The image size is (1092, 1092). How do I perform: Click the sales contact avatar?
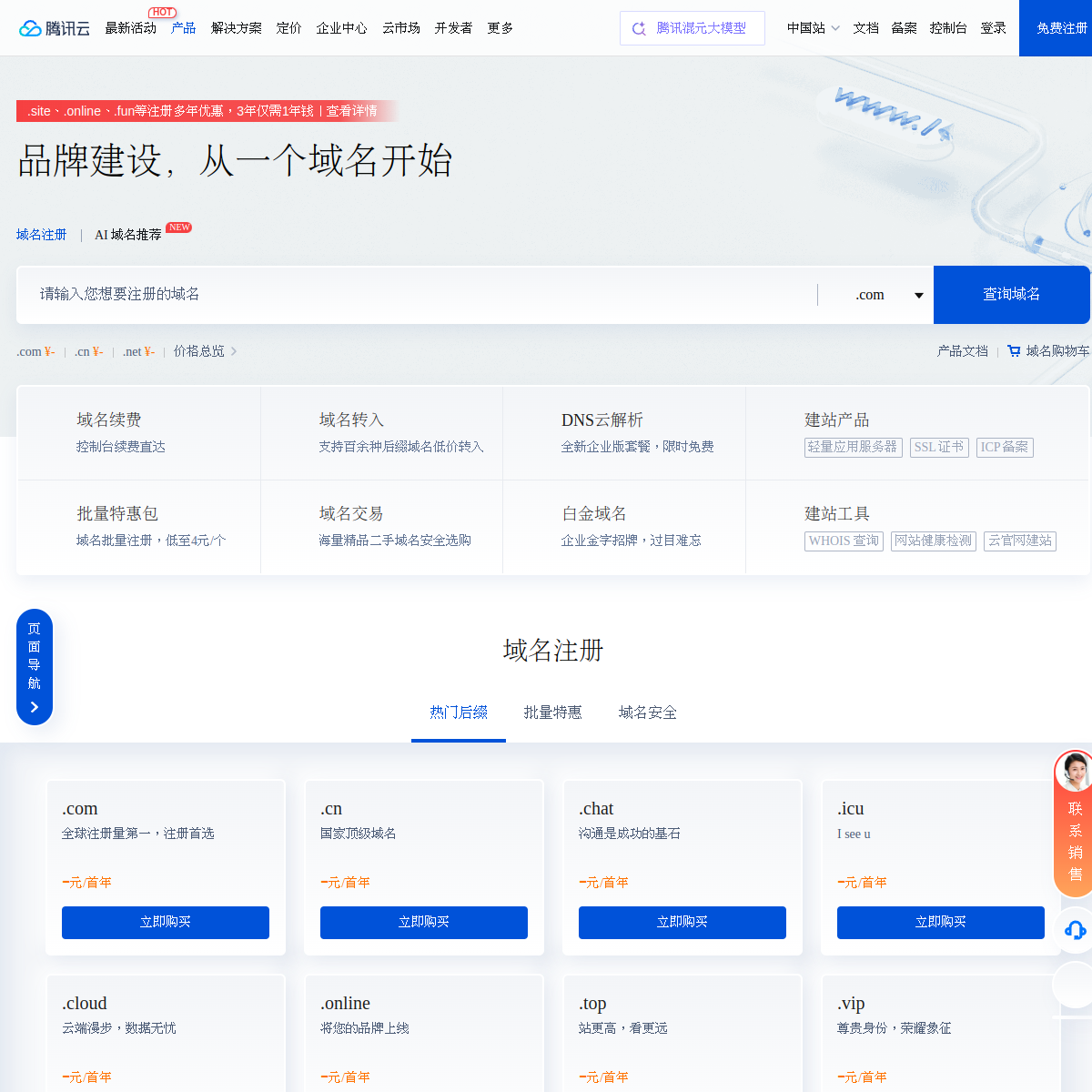tap(1075, 773)
